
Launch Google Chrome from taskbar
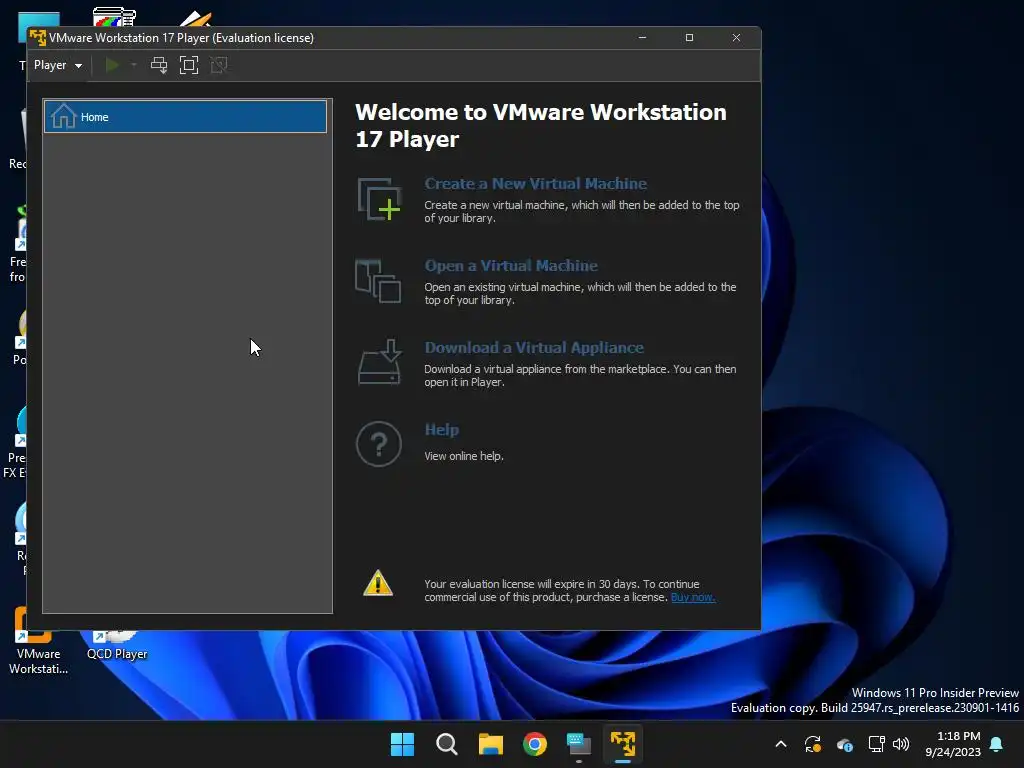point(535,744)
